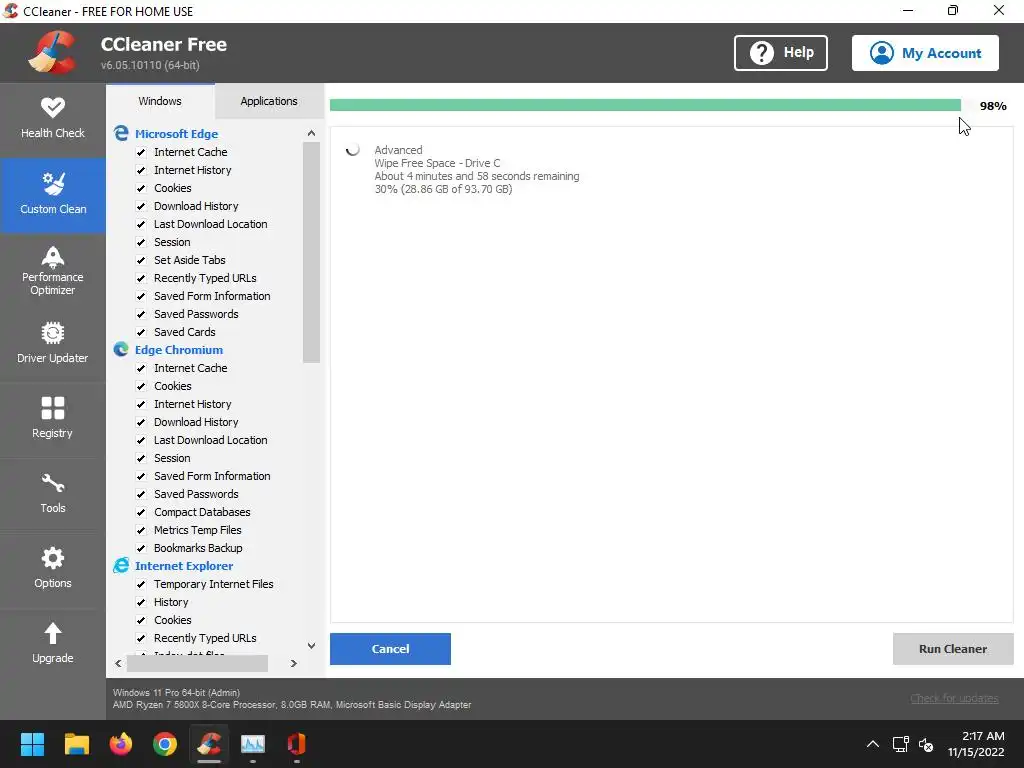Image resolution: width=1024 pixels, height=768 pixels.
Task: Open the Options gear section
Action: pos(52,569)
